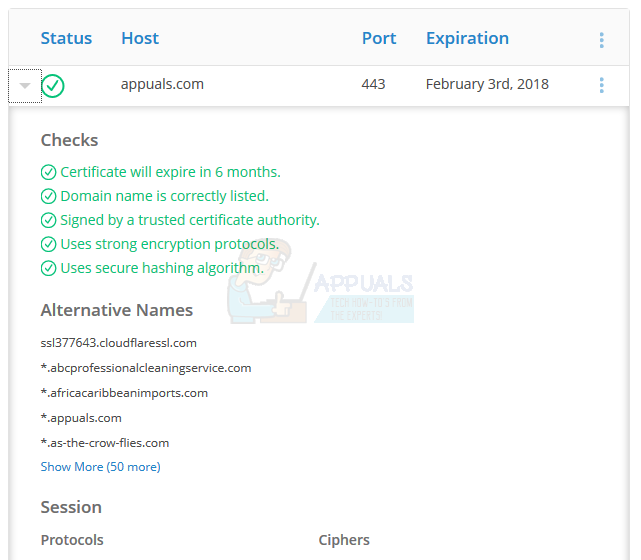The width and height of the screenshot is (641, 560).
Task: Click the trusted certificate authority check icon
Action: pos(48,220)
